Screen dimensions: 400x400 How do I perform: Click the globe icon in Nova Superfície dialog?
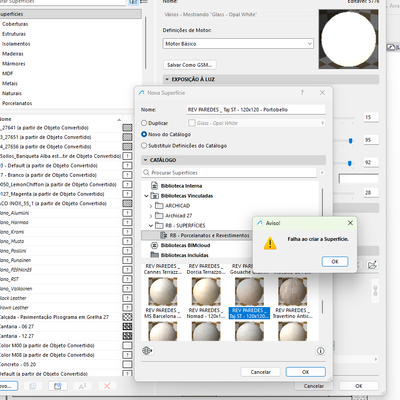click(x=147, y=351)
